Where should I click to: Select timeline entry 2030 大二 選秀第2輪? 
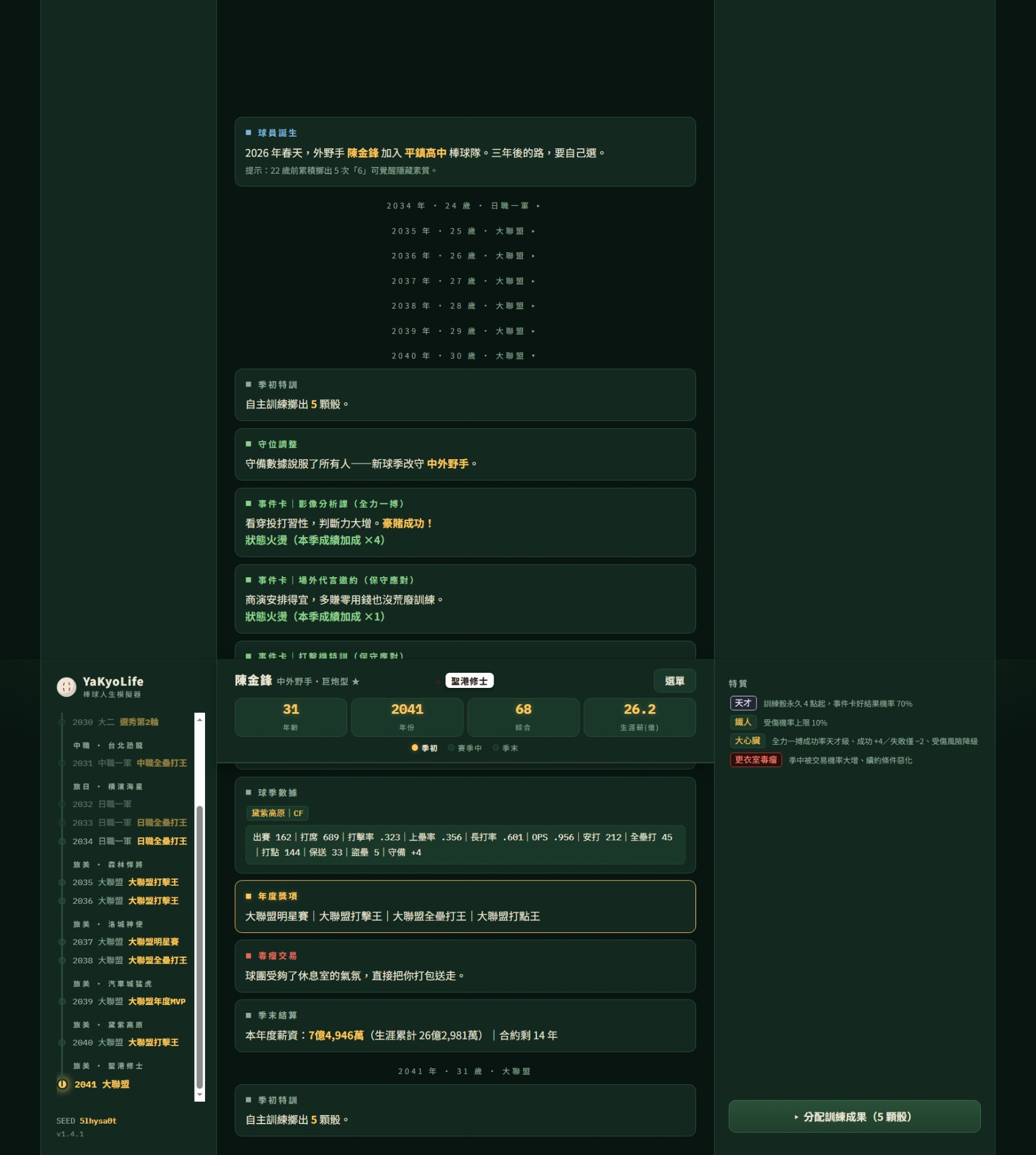coord(116,722)
